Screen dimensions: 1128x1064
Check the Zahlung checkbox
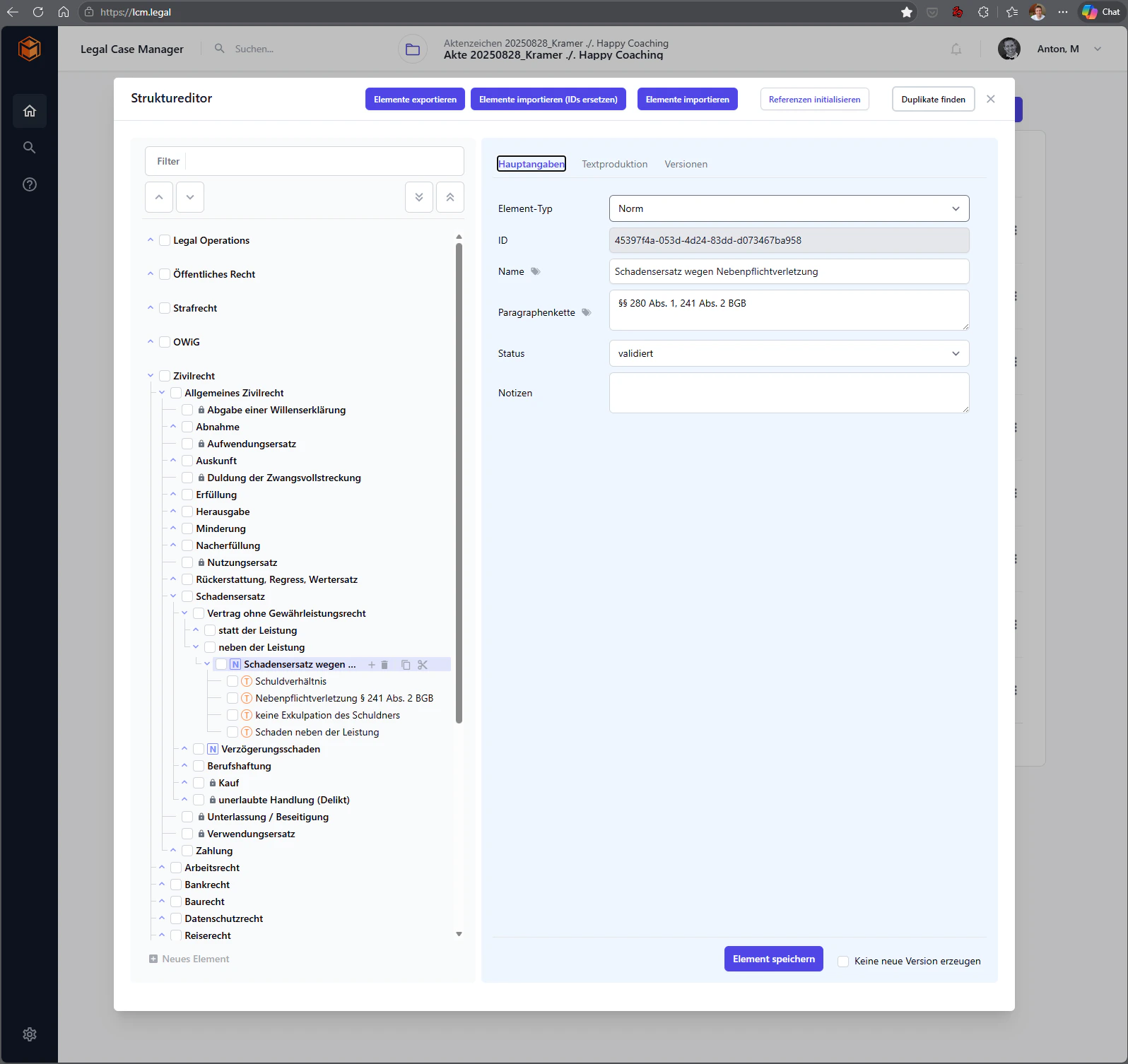pos(187,851)
